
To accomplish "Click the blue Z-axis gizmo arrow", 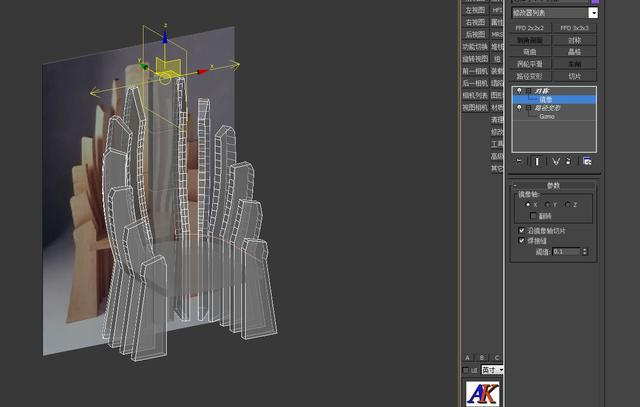I will pos(165,37).
